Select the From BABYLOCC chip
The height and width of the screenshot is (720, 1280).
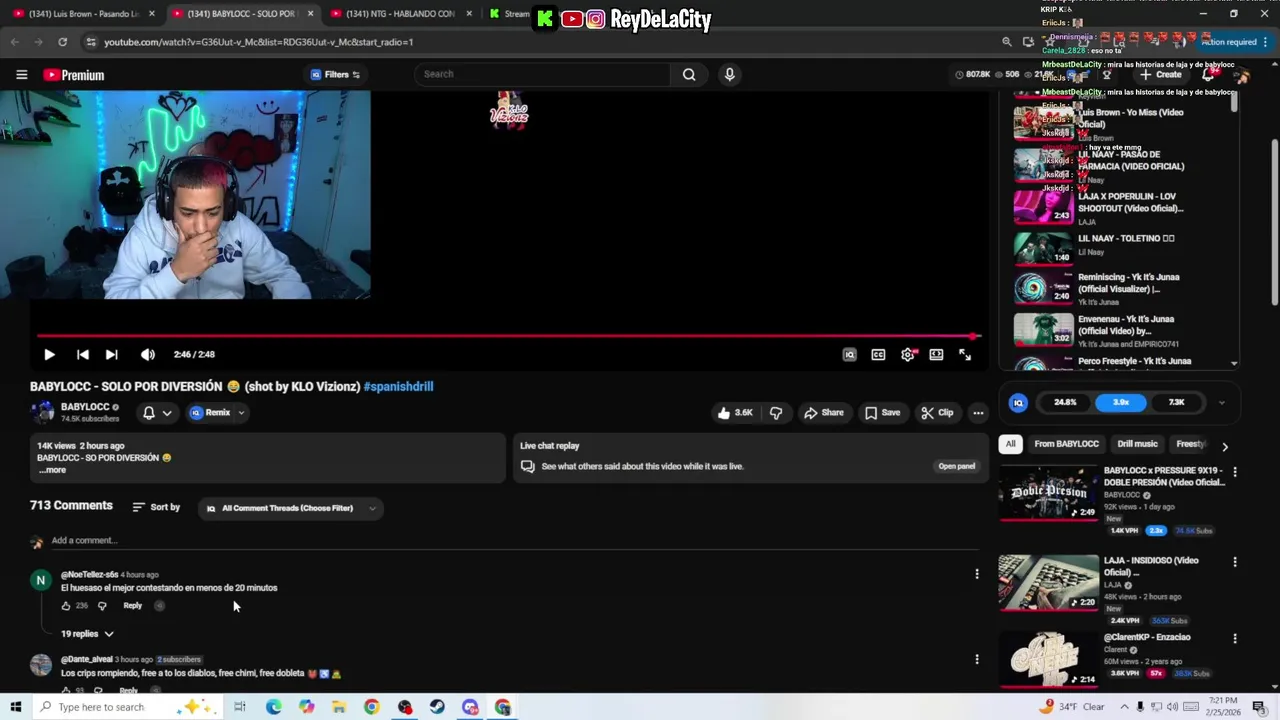tap(1066, 444)
